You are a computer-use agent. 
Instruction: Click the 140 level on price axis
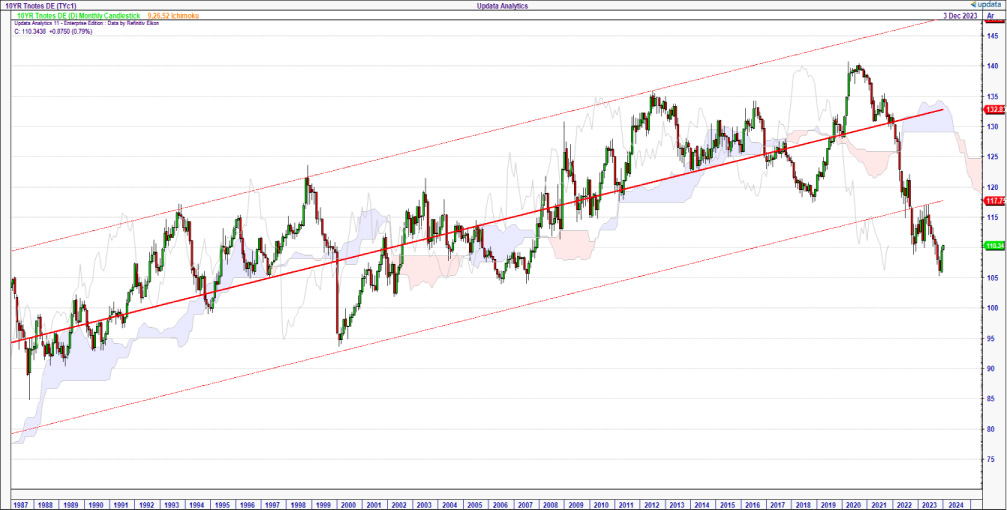[x=992, y=66]
